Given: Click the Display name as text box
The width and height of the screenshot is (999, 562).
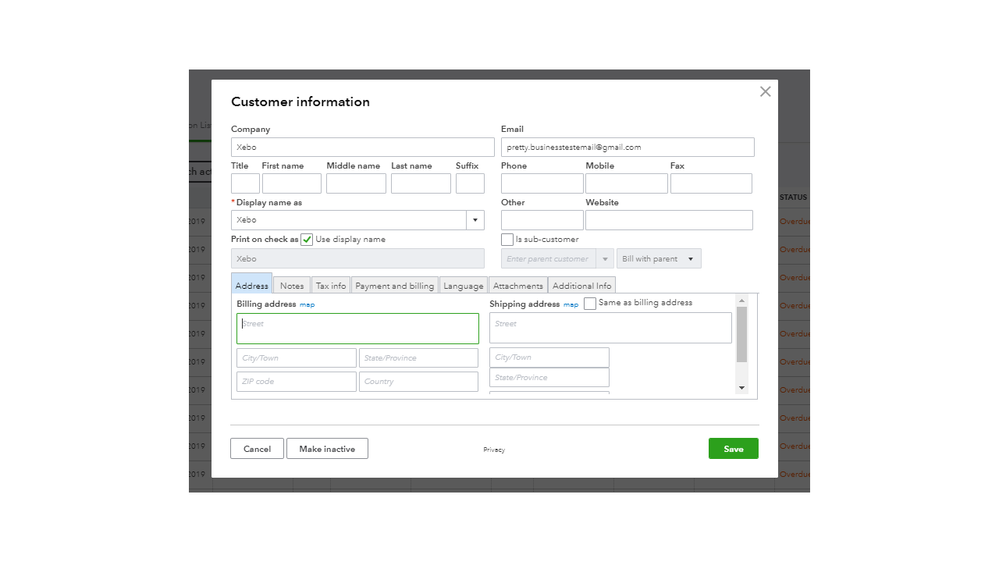Looking at the screenshot, I should pyautogui.click(x=349, y=220).
